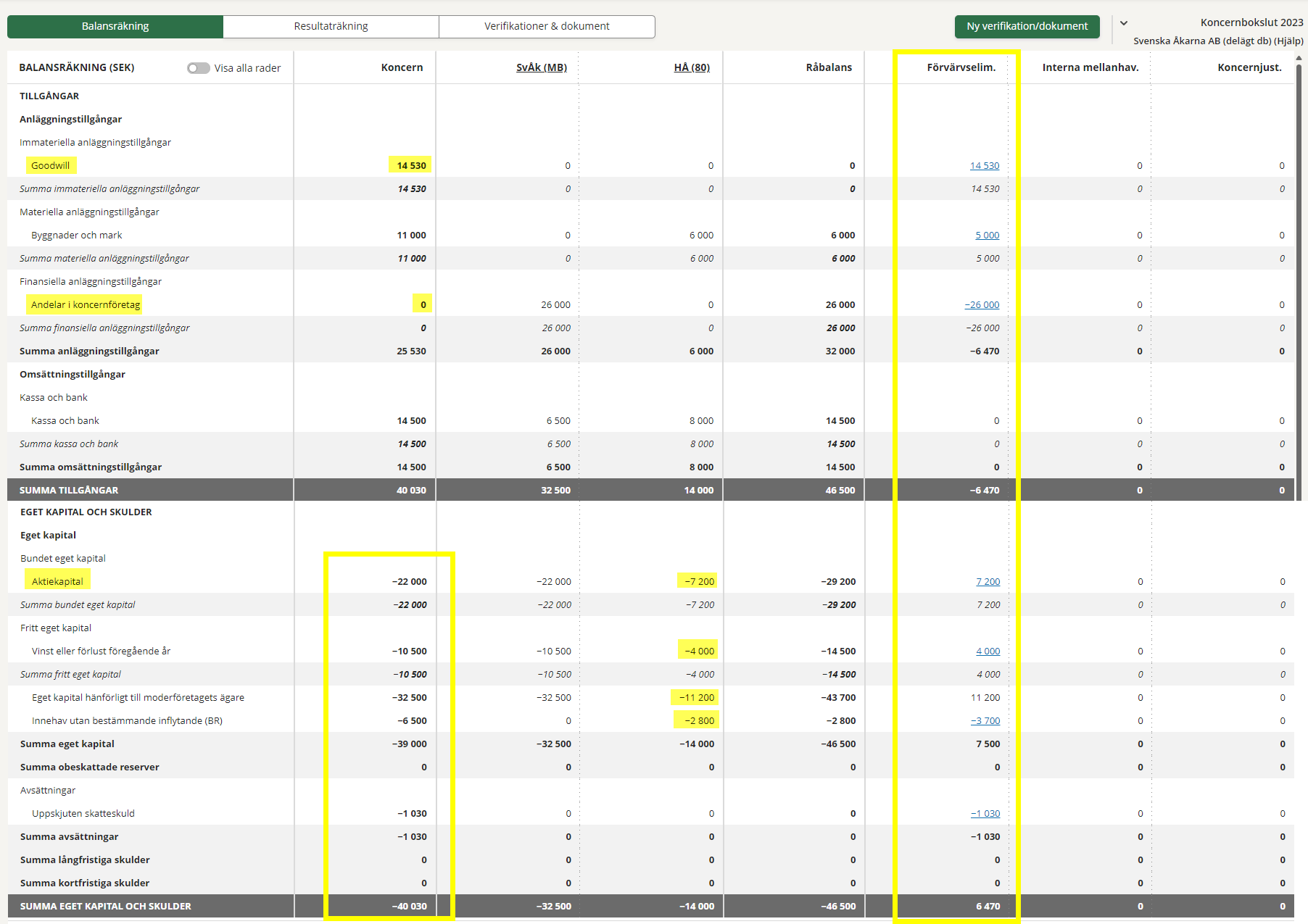Open the 7 200 Aktiekapital elimination link

[x=988, y=581]
